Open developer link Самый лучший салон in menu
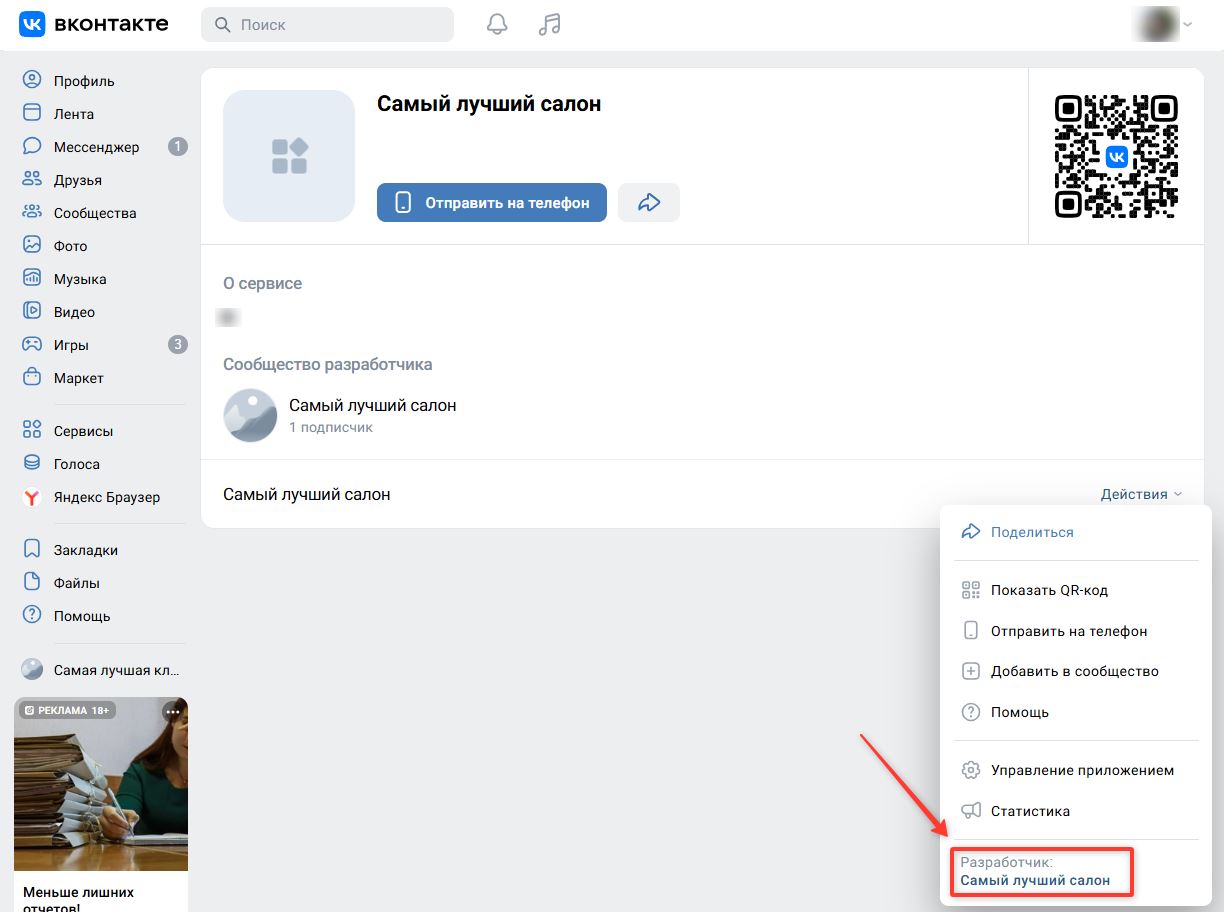The height and width of the screenshot is (912, 1224). [x=1035, y=880]
